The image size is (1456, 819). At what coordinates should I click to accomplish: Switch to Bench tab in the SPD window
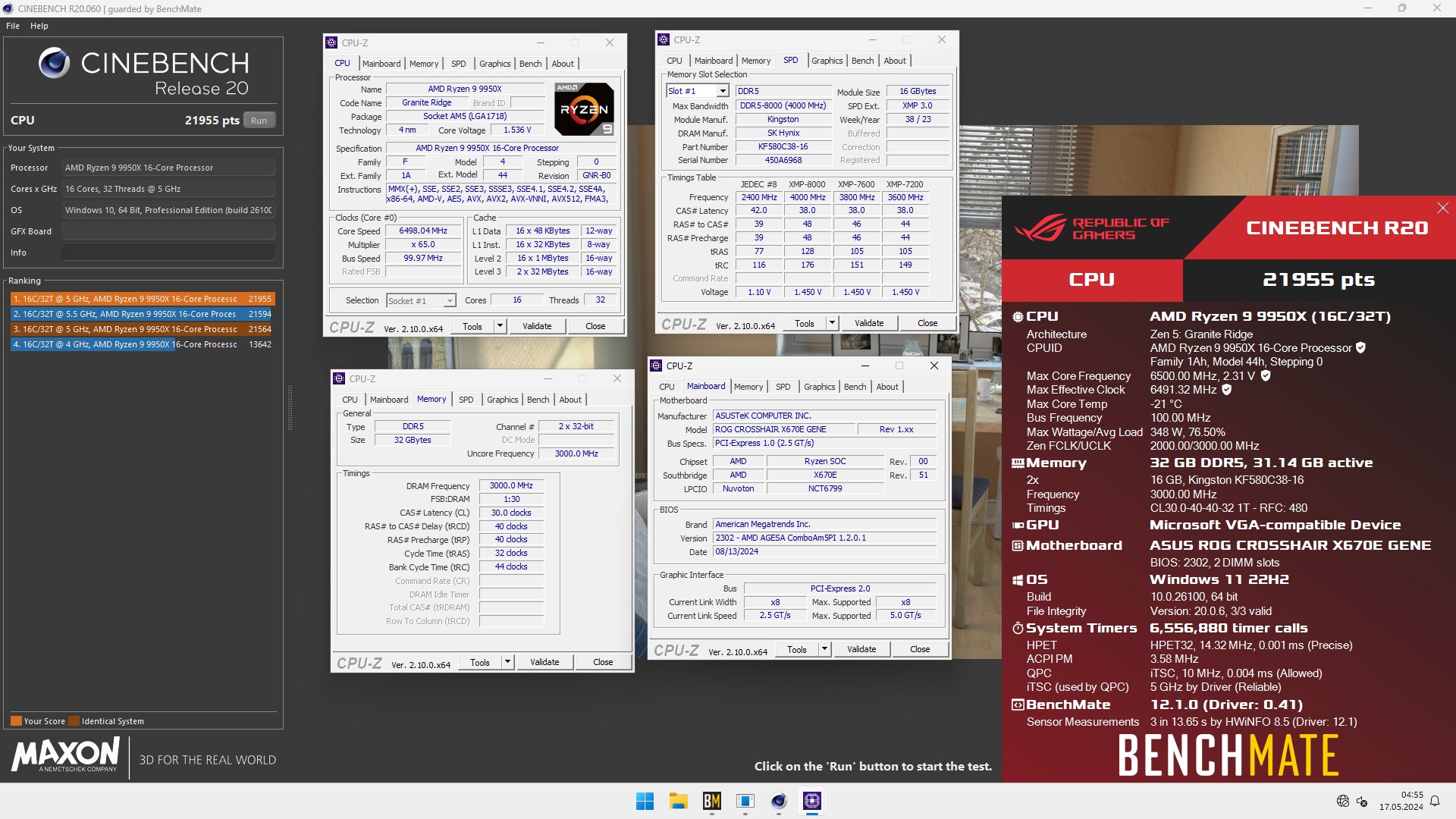[x=862, y=61]
